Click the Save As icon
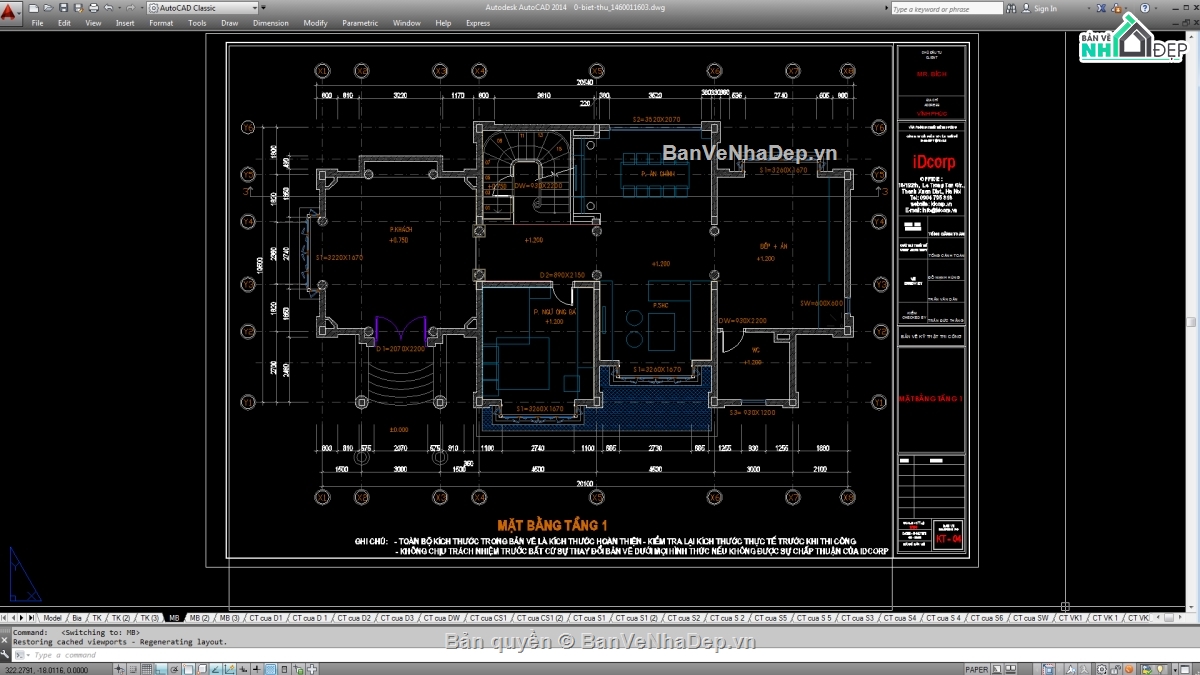 coord(78,8)
